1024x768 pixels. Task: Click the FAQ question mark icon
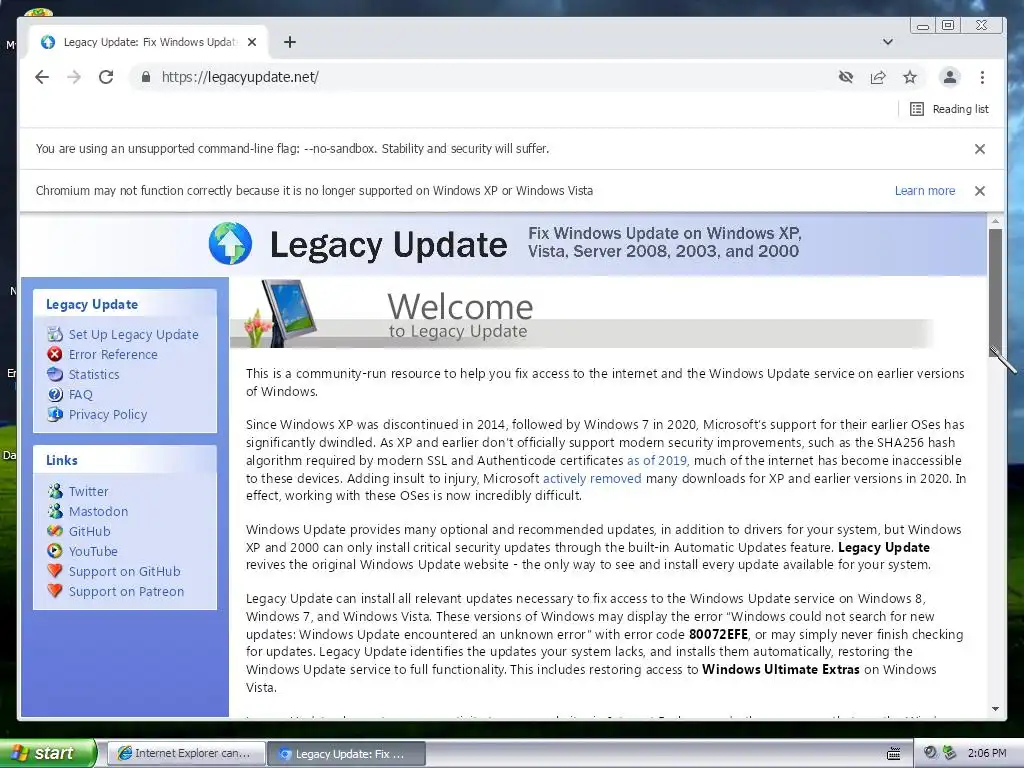(55, 394)
